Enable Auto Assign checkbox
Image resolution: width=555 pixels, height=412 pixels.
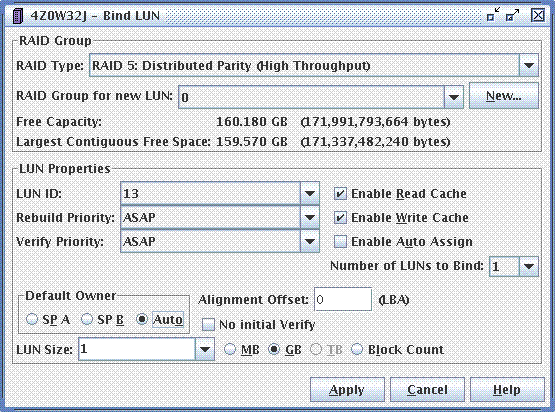point(340,242)
